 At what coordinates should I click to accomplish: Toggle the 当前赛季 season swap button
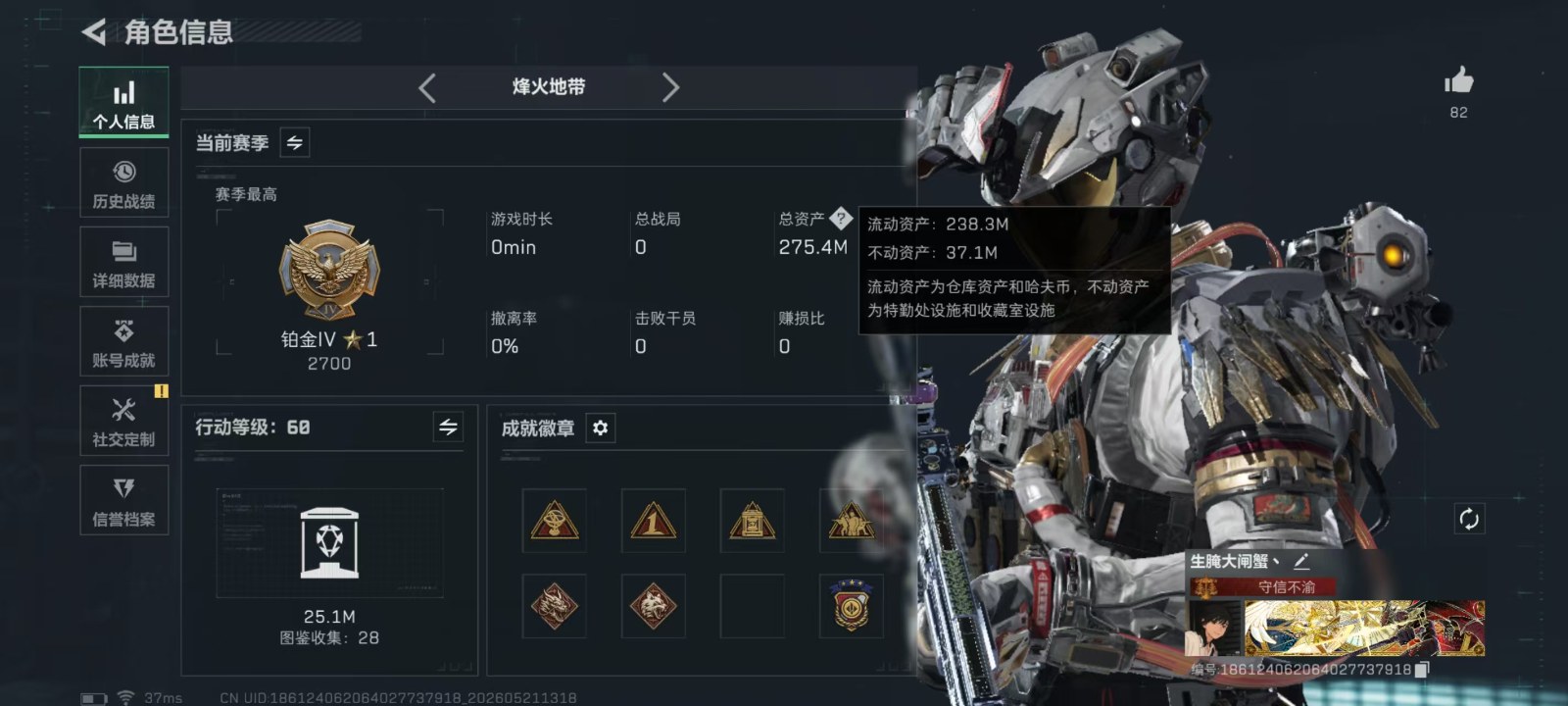pyautogui.click(x=295, y=142)
